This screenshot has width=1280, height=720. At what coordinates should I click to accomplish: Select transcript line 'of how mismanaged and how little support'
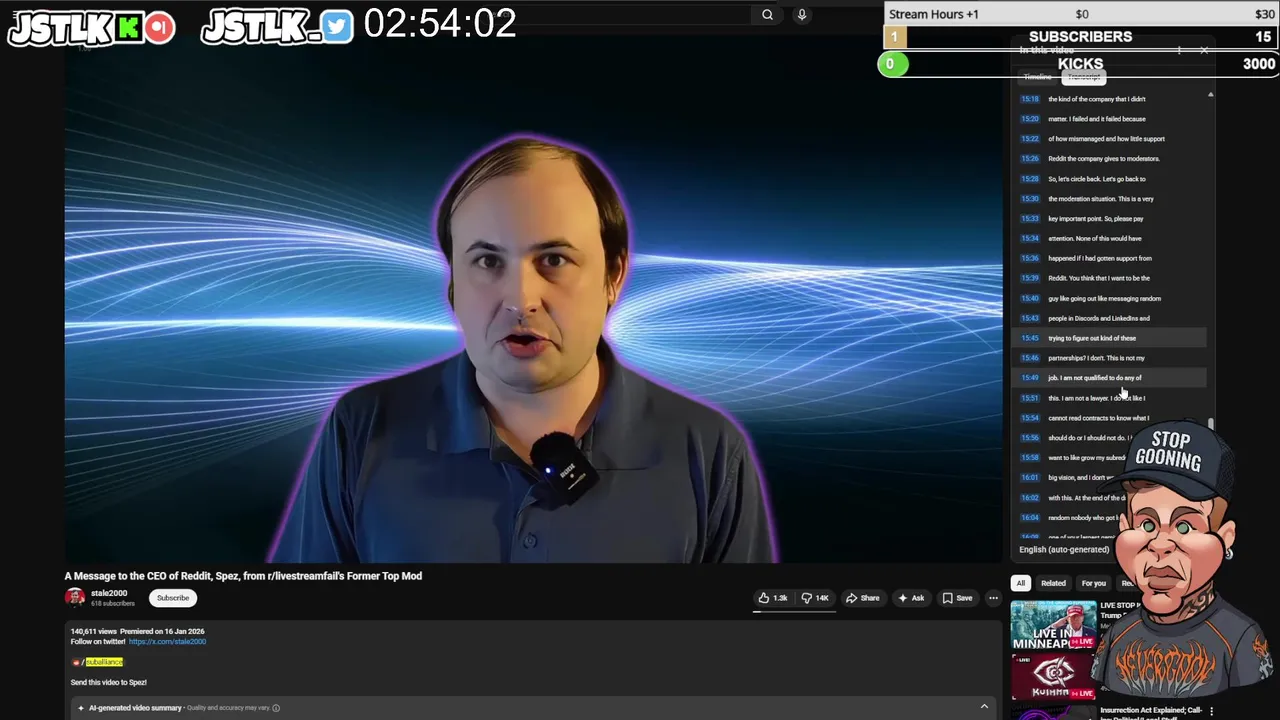[x=1106, y=139]
